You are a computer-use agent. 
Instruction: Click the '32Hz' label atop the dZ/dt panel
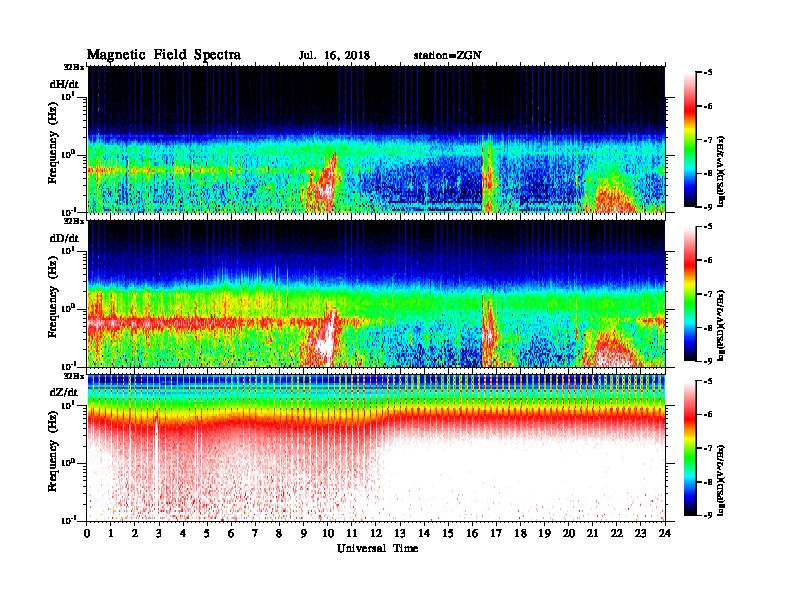pos(74,376)
